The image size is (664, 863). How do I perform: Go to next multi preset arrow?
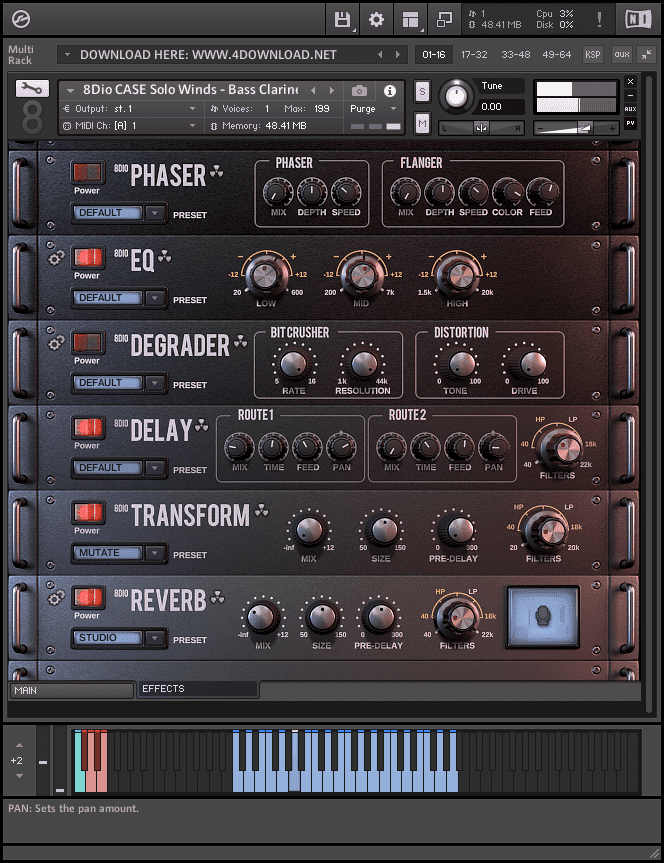[x=398, y=54]
